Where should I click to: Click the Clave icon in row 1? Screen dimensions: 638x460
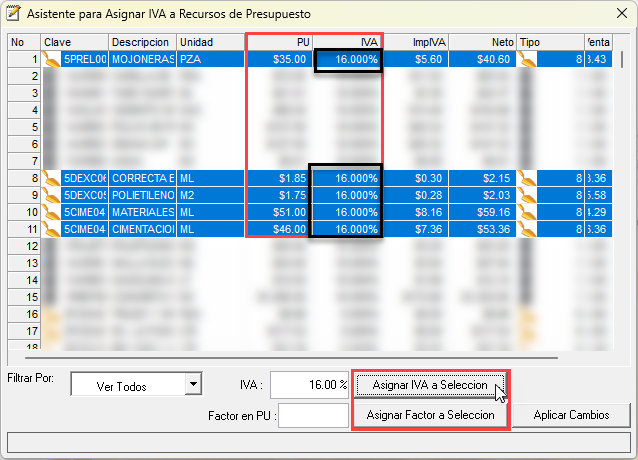51,60
